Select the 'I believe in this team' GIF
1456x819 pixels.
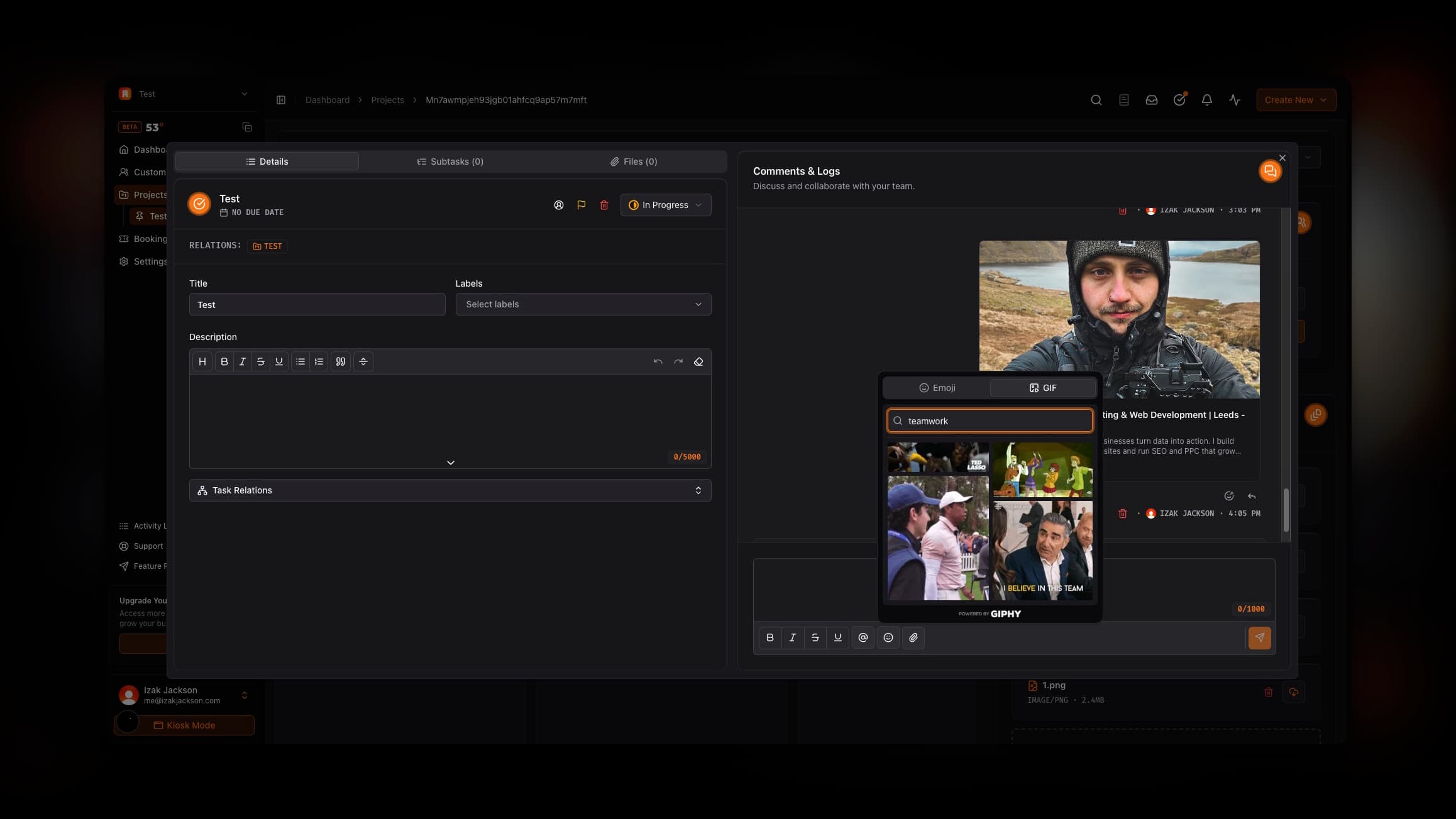point(1042,550)
